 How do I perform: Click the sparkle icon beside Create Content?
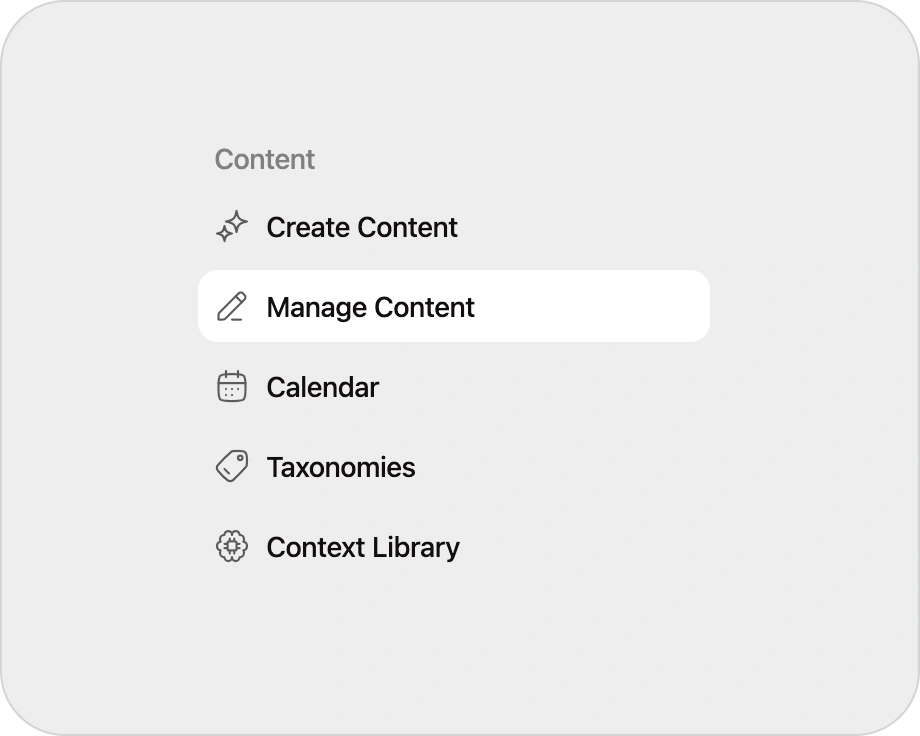232,227
